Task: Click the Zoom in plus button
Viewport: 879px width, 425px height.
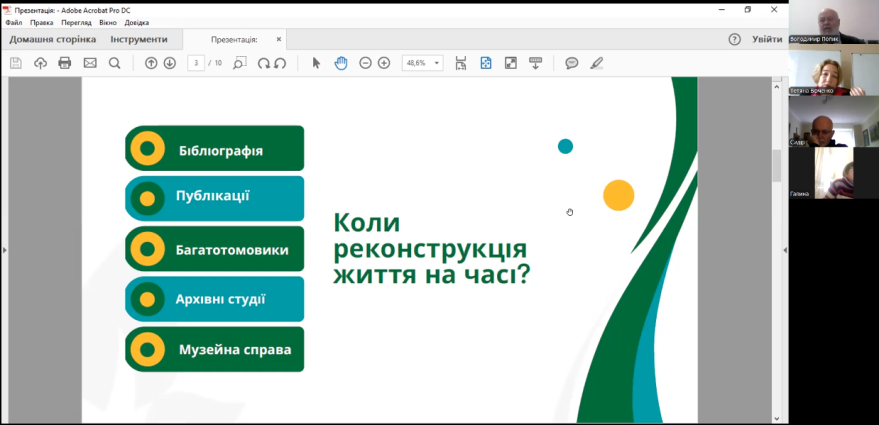Action: click(384, 63)
